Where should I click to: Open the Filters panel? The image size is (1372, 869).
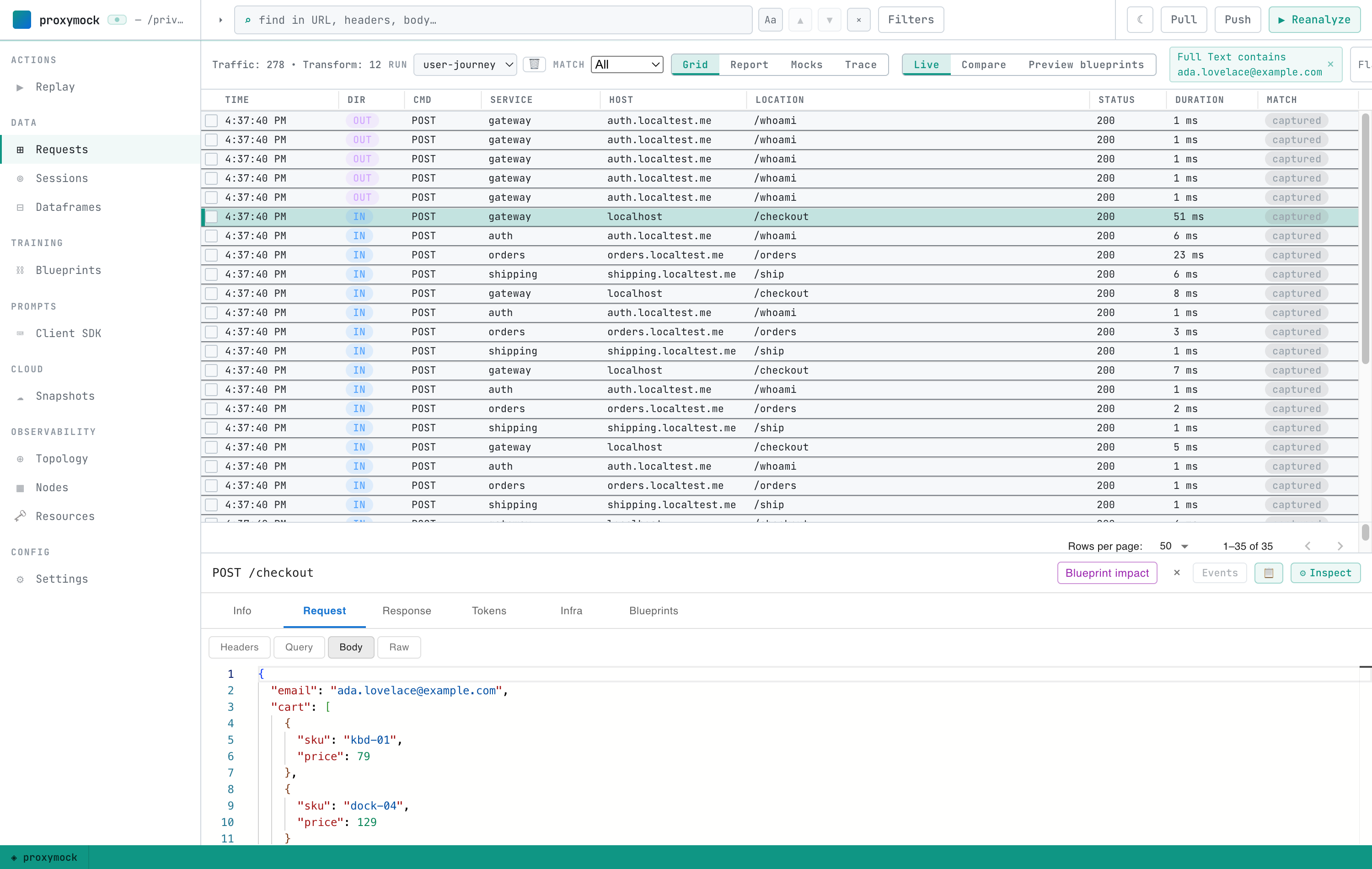(911, 20)
